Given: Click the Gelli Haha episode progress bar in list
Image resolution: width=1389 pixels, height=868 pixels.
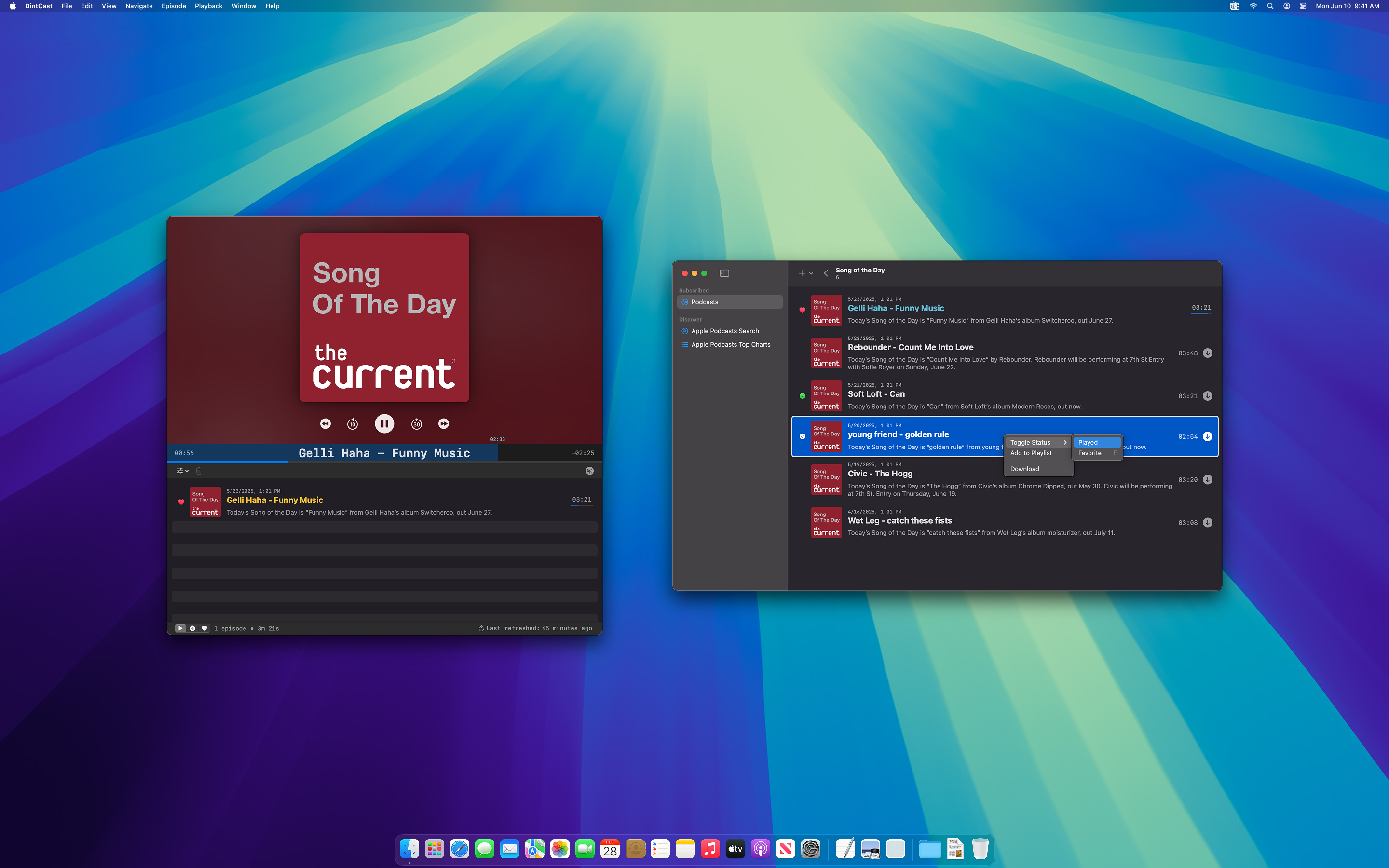Looking at the screenshot, I should (1201, 314).
